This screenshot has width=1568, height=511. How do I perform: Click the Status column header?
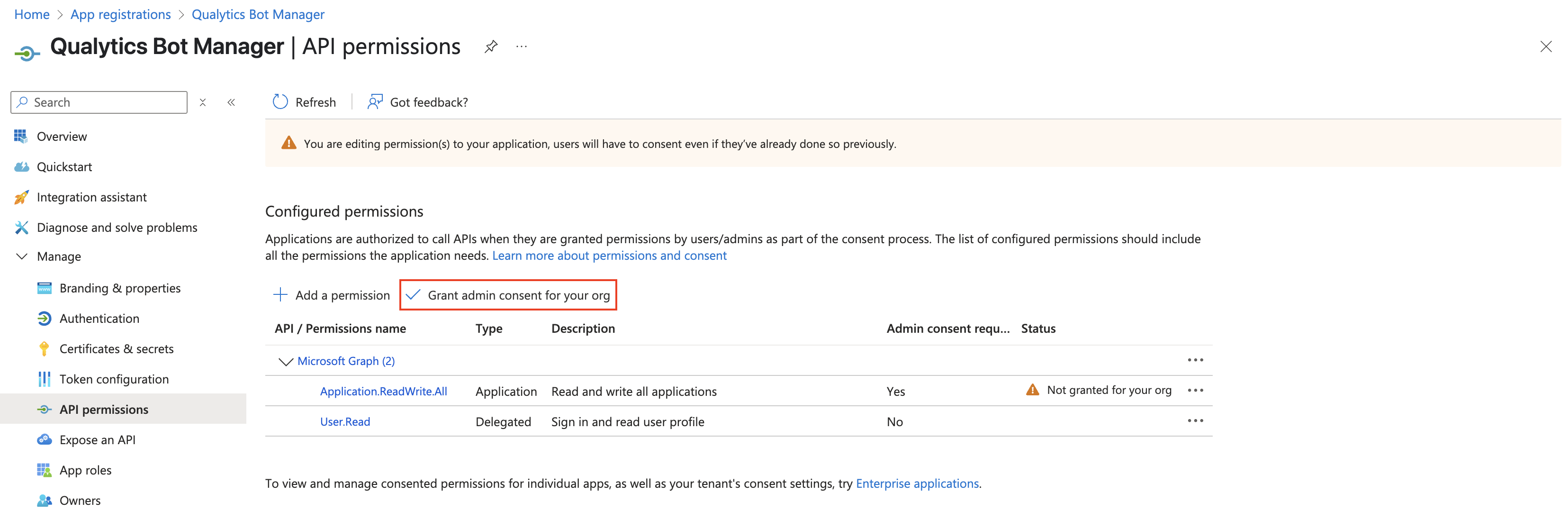[1038, 328]
